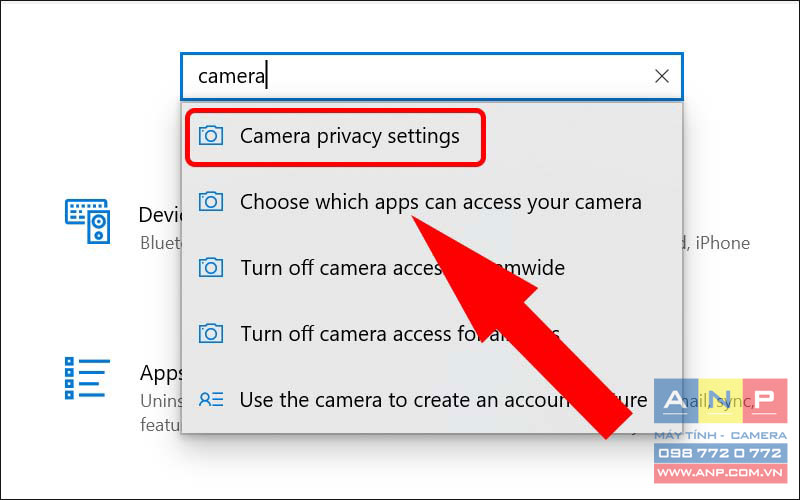Click the WWW.ANP.COM.VN website banner
Image resolution: width=800 pixels, height=500 pixels.
[720, 473]
